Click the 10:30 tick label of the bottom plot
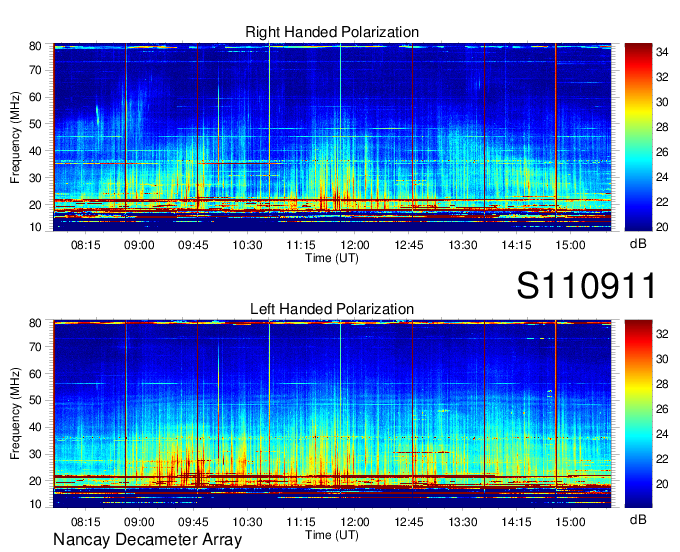This screenshot has height=552, width=680. pyautogui.click(x=247, y=522)
